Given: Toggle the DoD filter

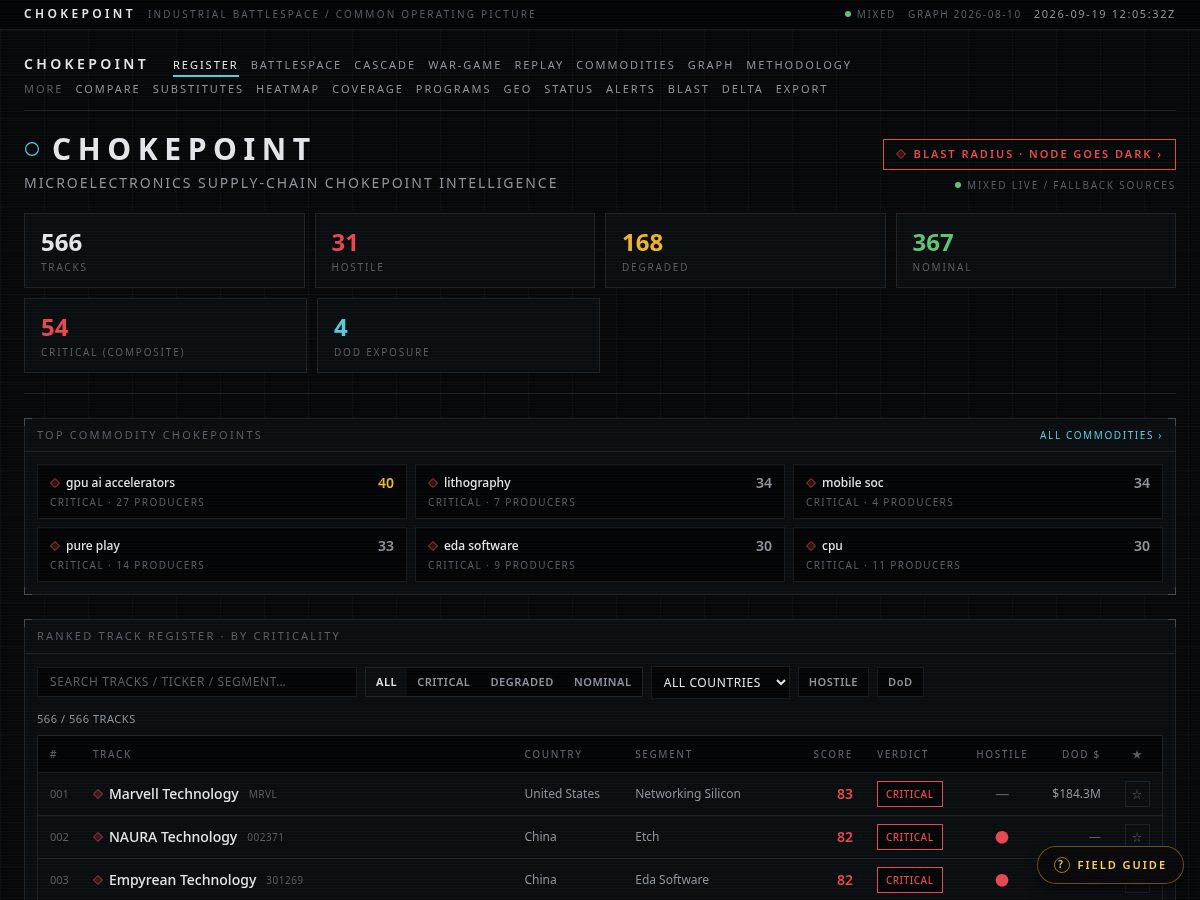Looking at the screenshot, I should [x=900, y=682].
